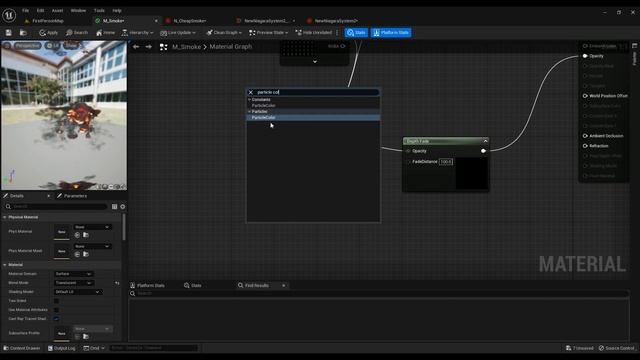The width and height of the screenshot is (640, 360).
Task: Open the Preview State dropdown
Action: coord(269,33)
